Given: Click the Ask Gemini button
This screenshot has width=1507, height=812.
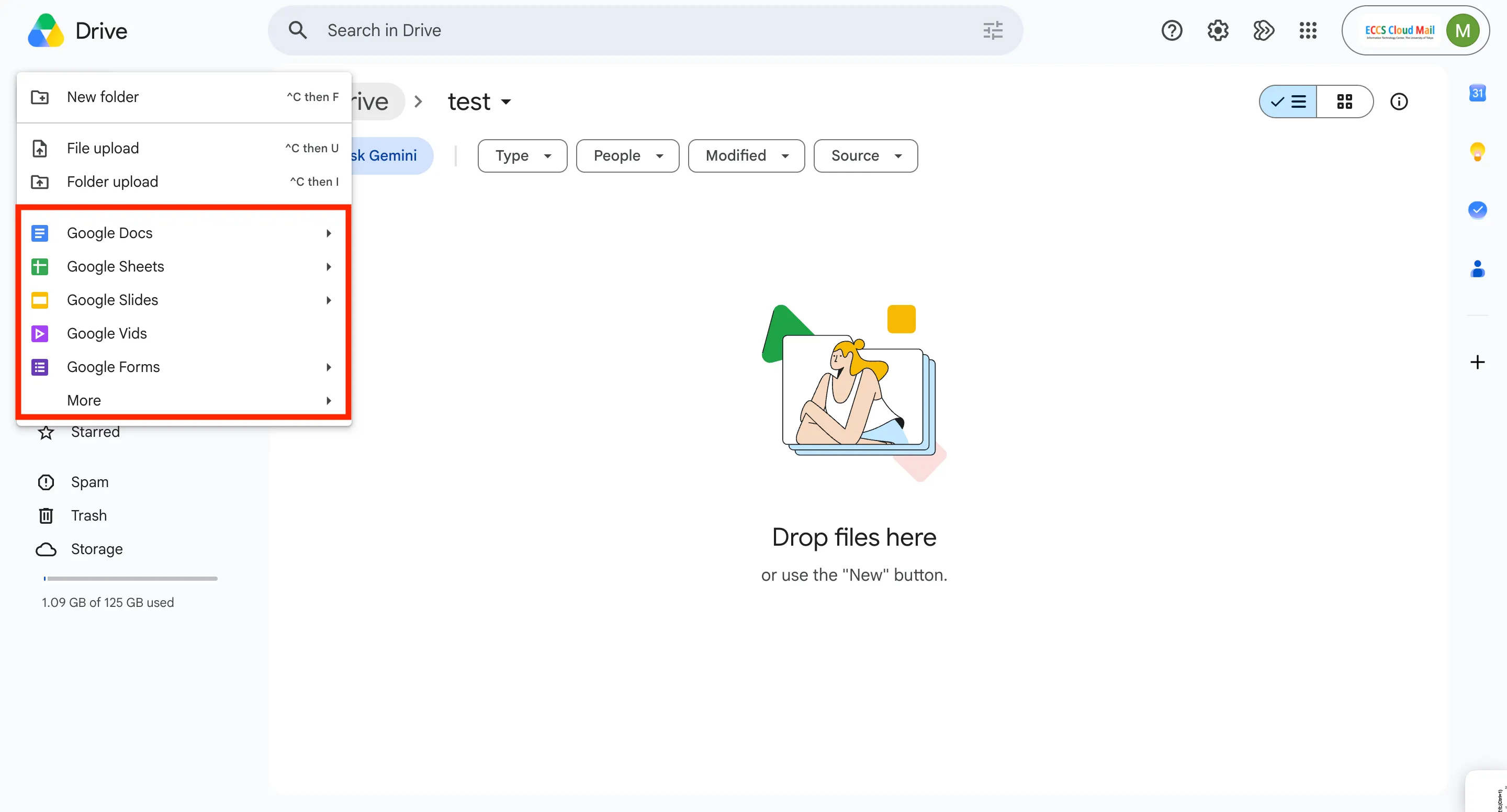Looking at the screenshot, I should point(391,155).
